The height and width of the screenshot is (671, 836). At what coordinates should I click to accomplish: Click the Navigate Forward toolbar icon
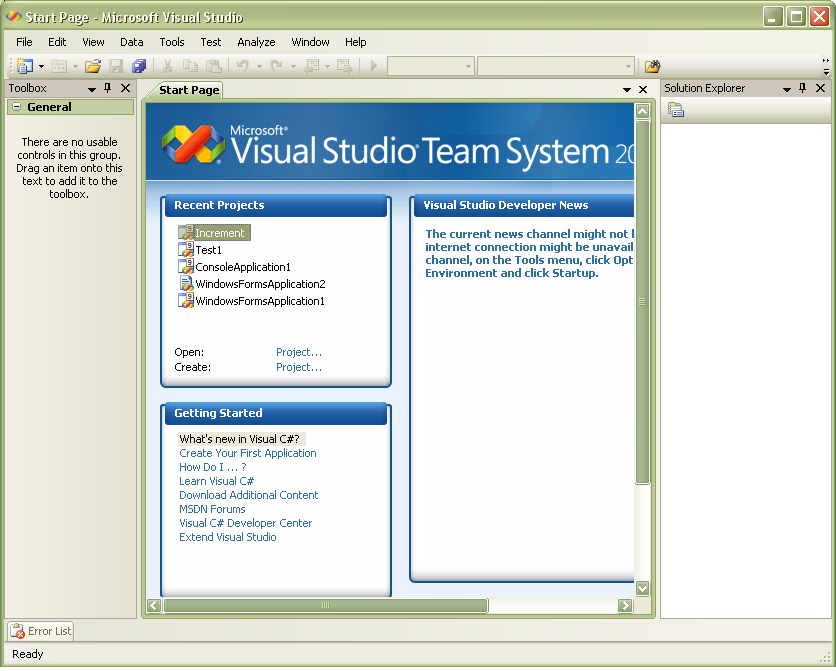(345, 66)
